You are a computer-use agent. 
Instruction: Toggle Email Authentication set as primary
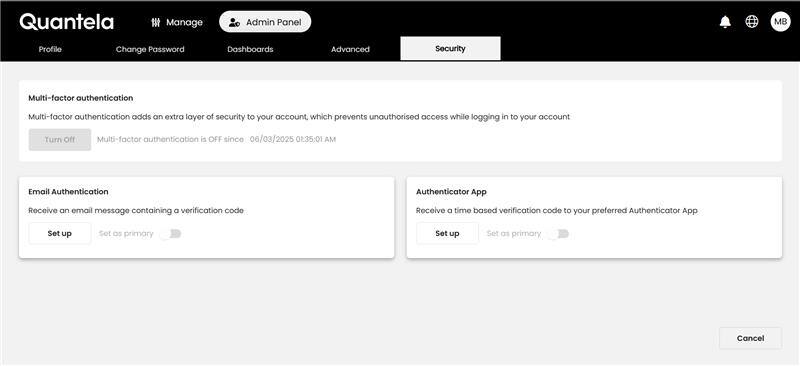(x=170, y=234)
